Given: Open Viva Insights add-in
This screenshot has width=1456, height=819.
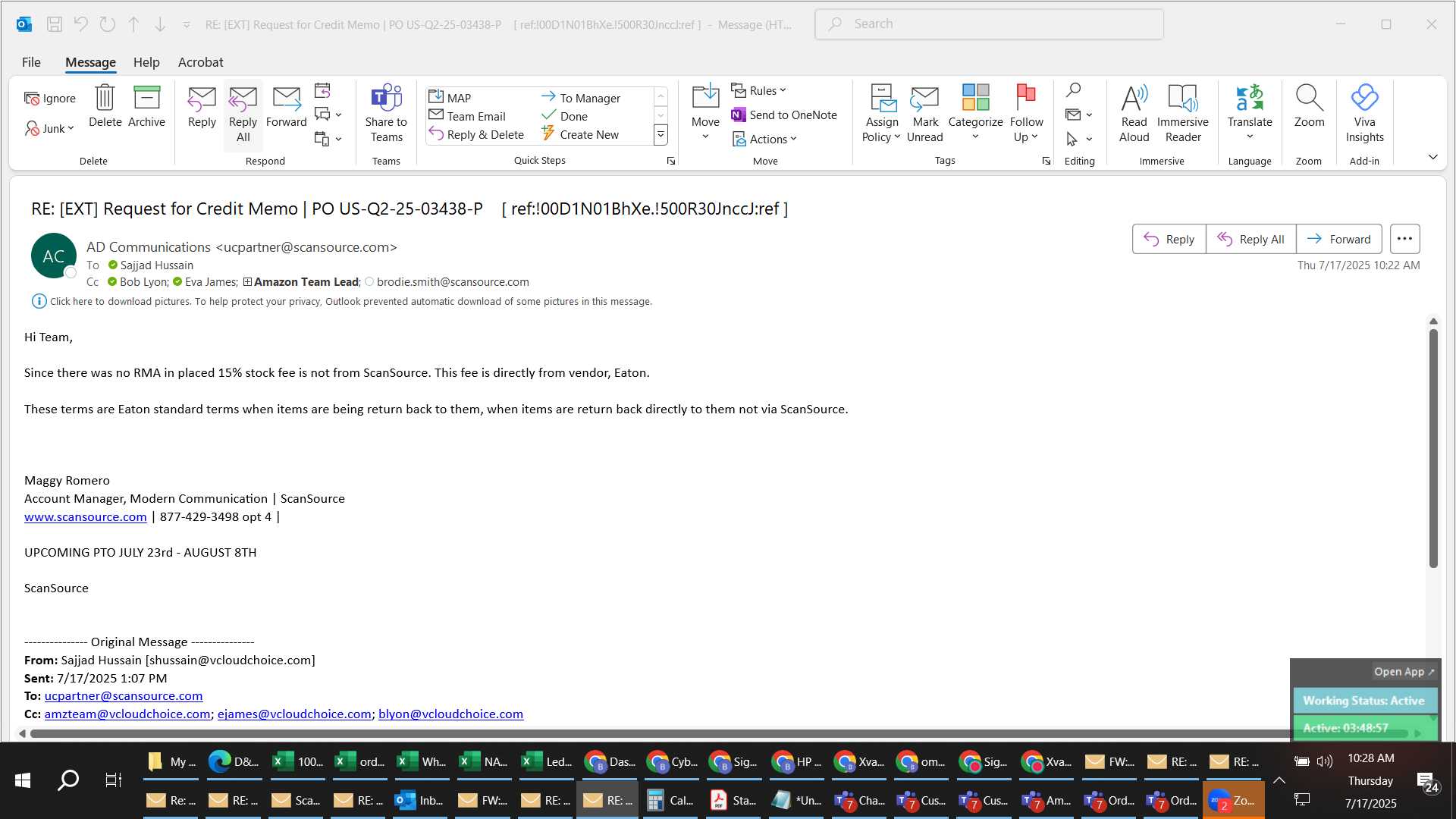Looking at the screenshot, I should (x=1364, y=114).
